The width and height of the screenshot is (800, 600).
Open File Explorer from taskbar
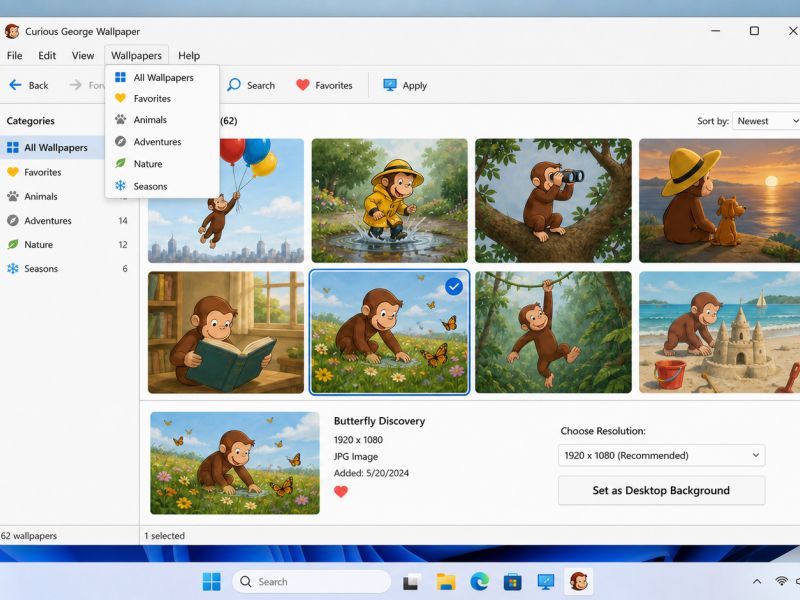click(446, 582)
